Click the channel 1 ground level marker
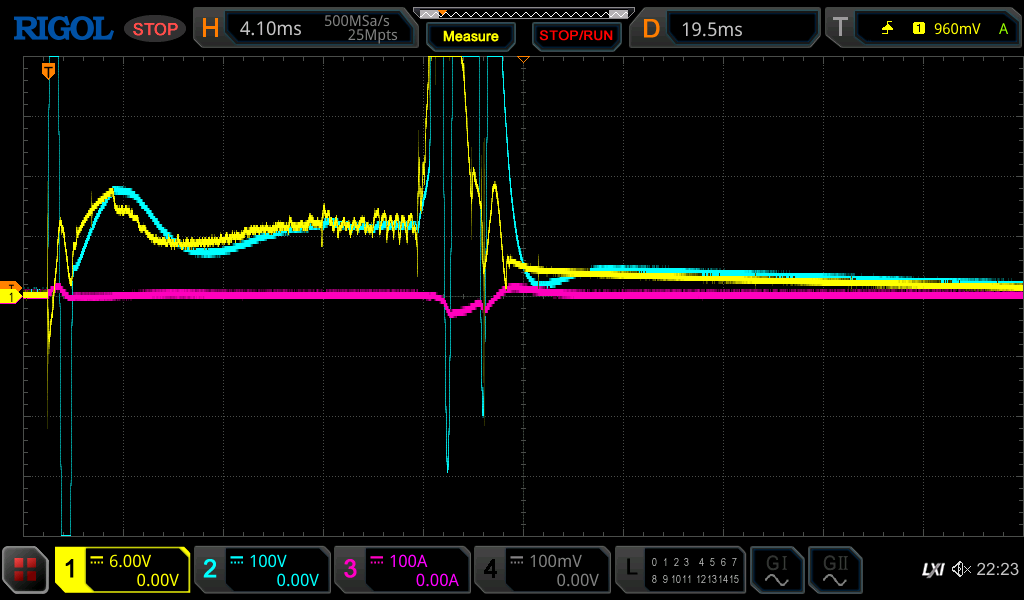The image size is (1024, 600). pos(11,296)
